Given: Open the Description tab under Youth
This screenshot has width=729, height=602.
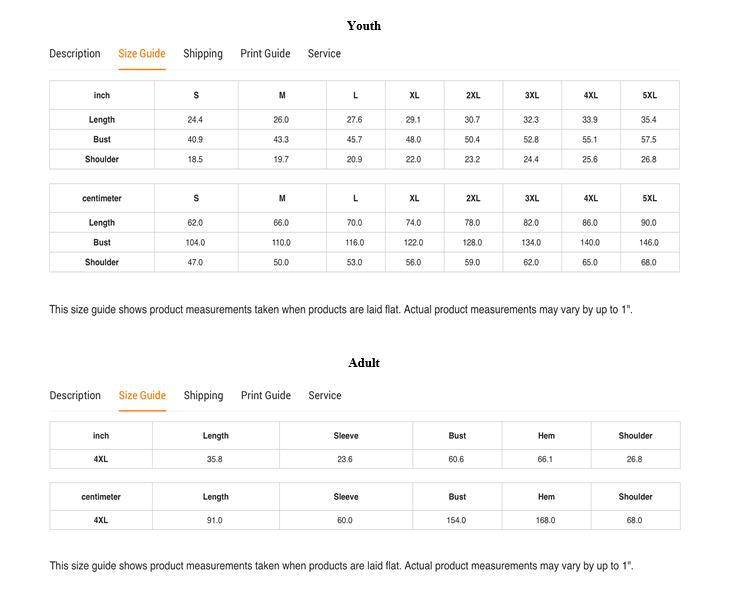Looking at the screenshot, I should point(75,54).
